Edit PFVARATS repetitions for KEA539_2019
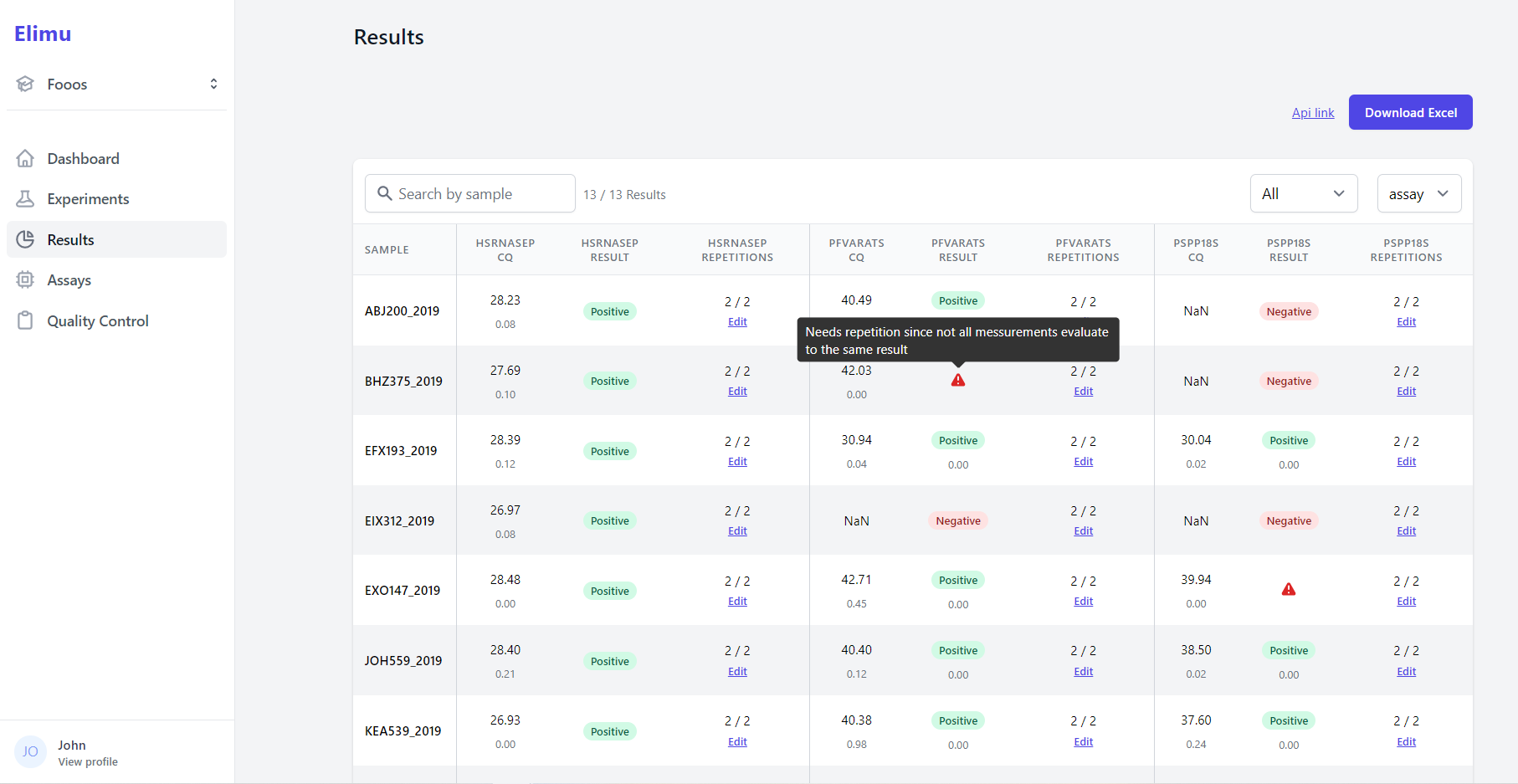The height and width of the screenshot is (784, 1518). [1084, 742]
